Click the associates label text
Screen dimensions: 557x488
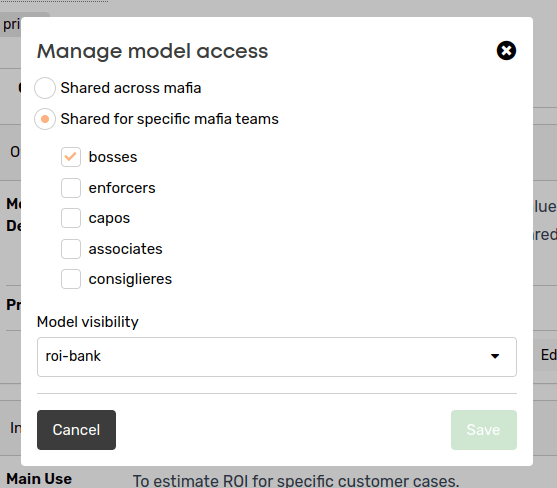[x=125, y=249]
